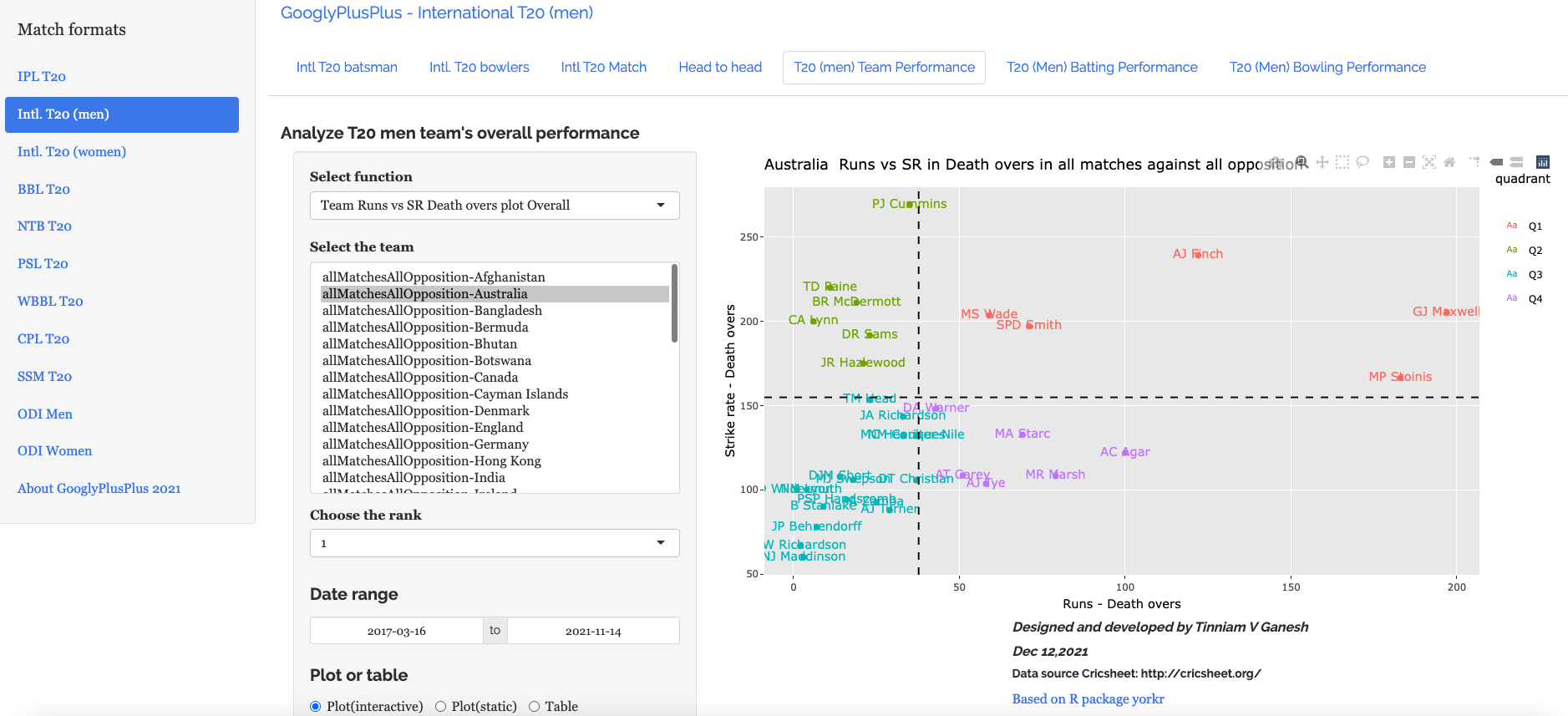Viewport: 1568px width, 716px height.
Task: Follow the Based on R package yorkr link
Action: tap(1088, 699)
